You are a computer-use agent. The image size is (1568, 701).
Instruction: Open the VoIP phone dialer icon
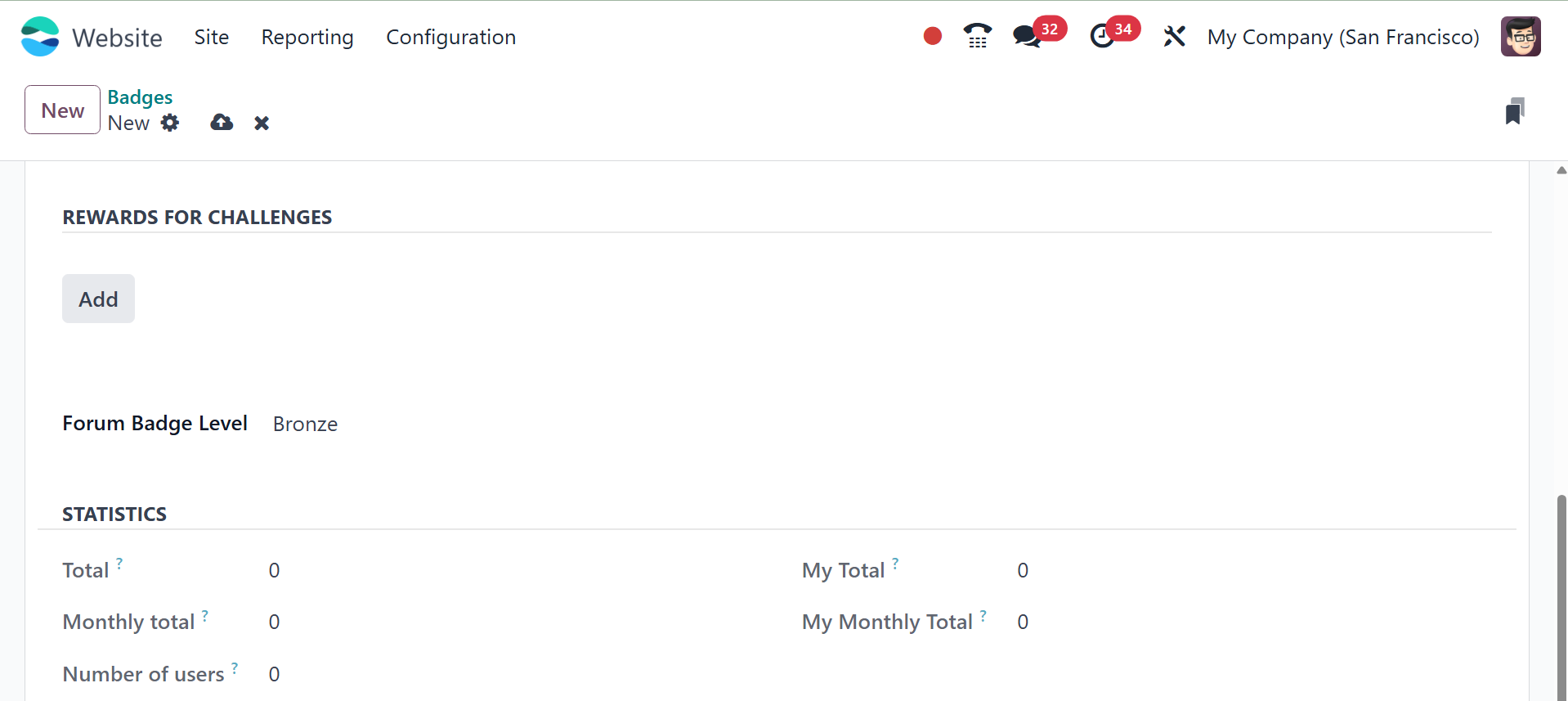coord(977,36)
